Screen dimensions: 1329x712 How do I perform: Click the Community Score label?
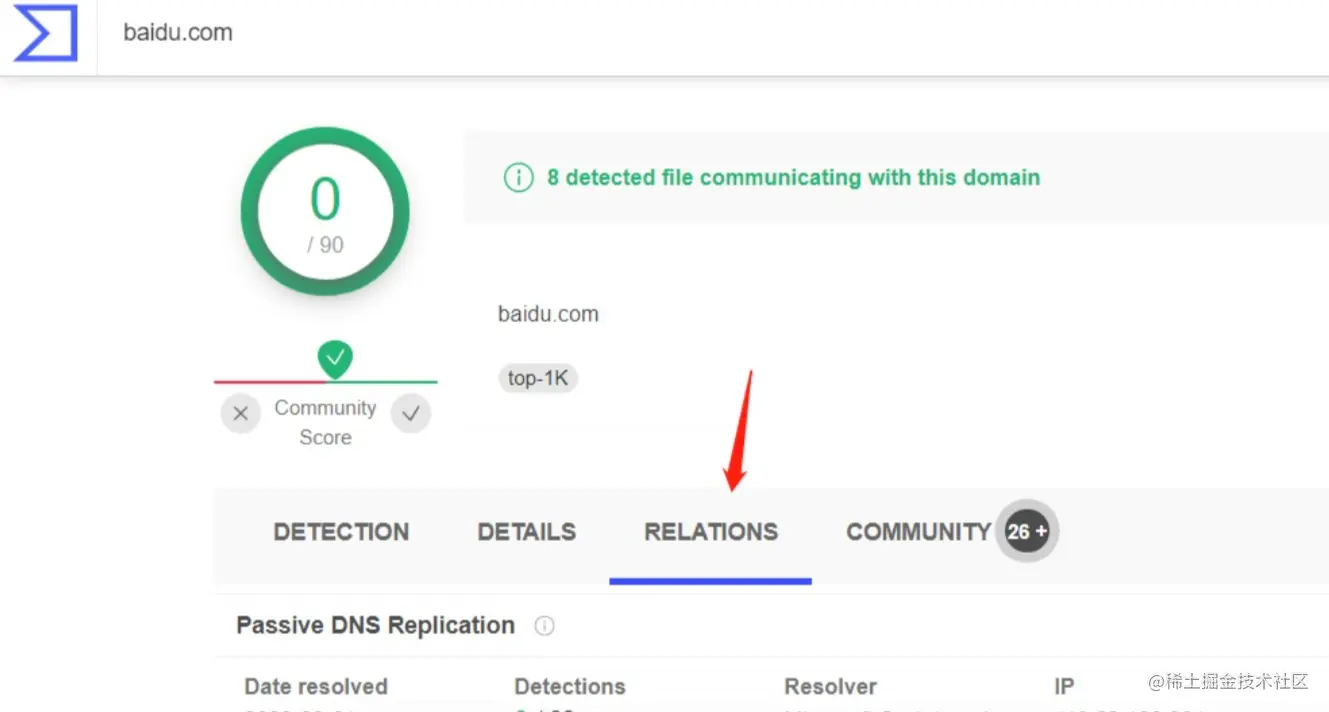(x=325, y=422)
